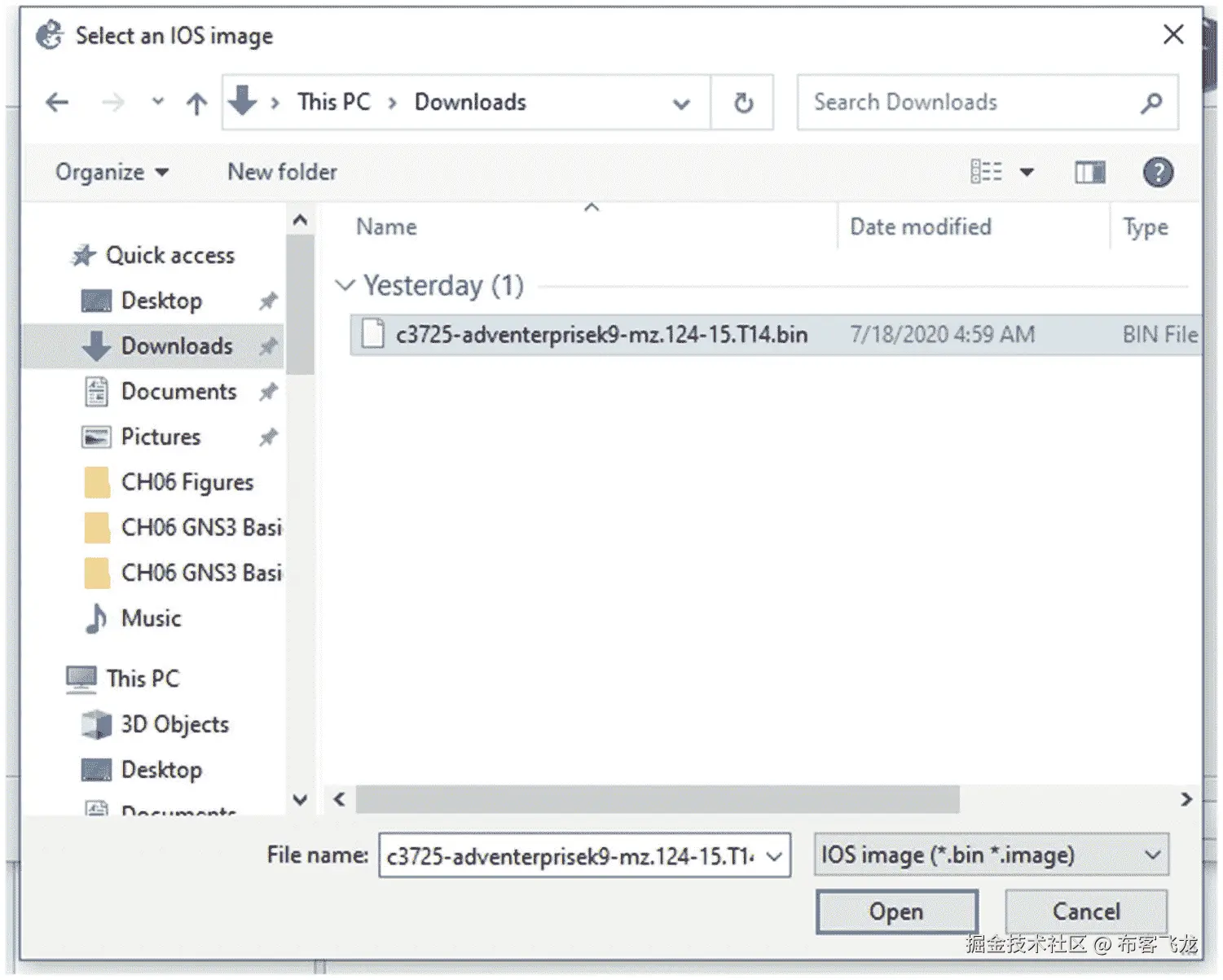Viewport: 1223px width, 980px height.
Task: Create a New folder
Action: tap(282, 172)
